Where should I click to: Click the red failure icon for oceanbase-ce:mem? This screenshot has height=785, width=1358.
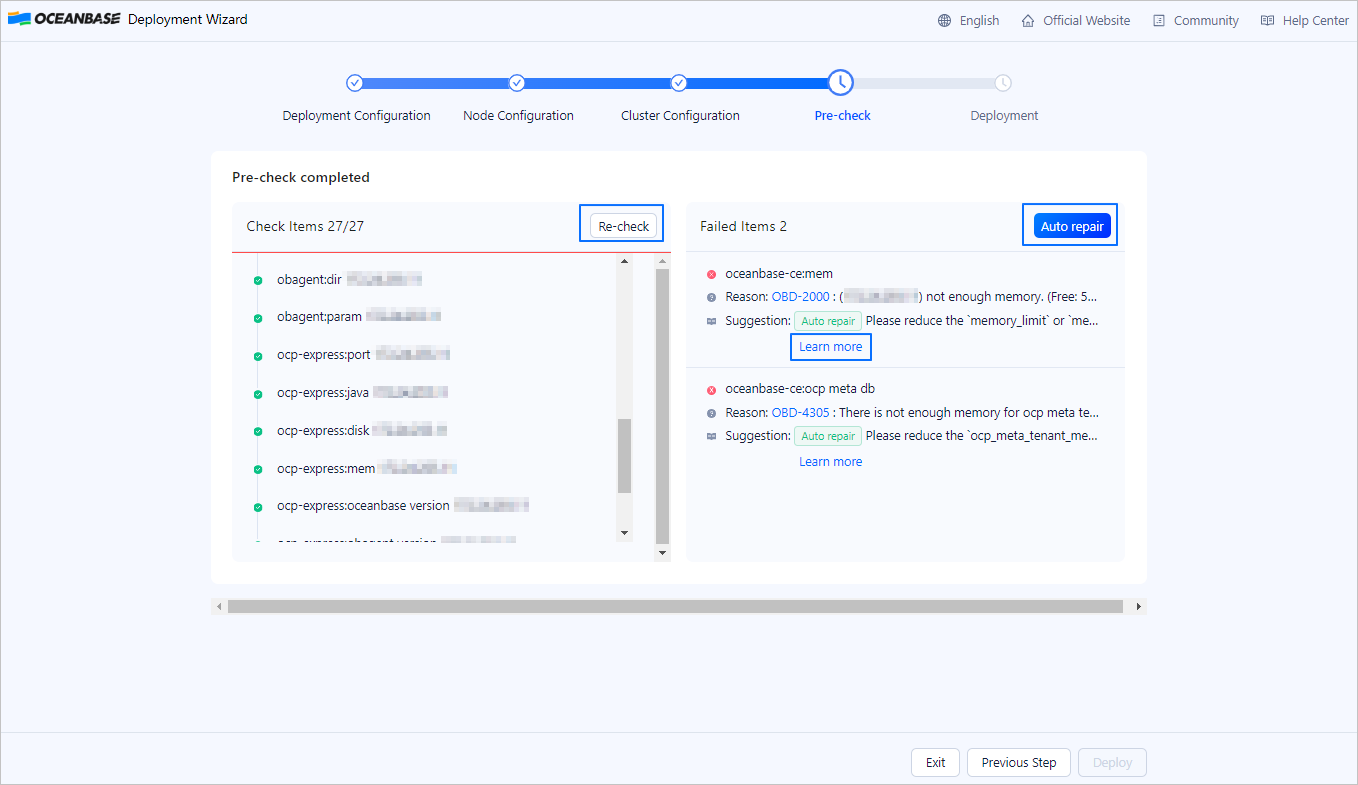711,274
